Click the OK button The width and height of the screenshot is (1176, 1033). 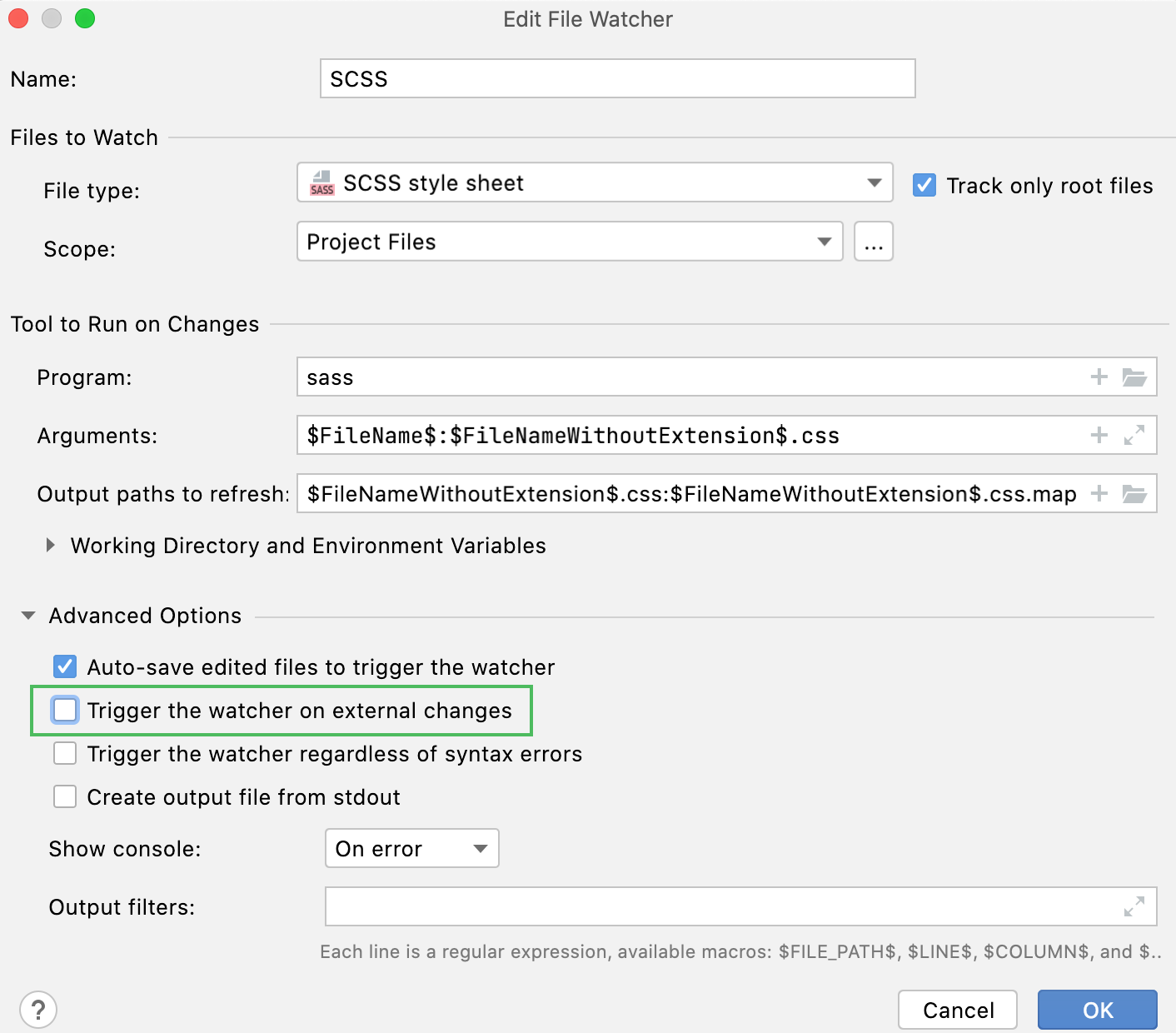coord(1096,1010)
